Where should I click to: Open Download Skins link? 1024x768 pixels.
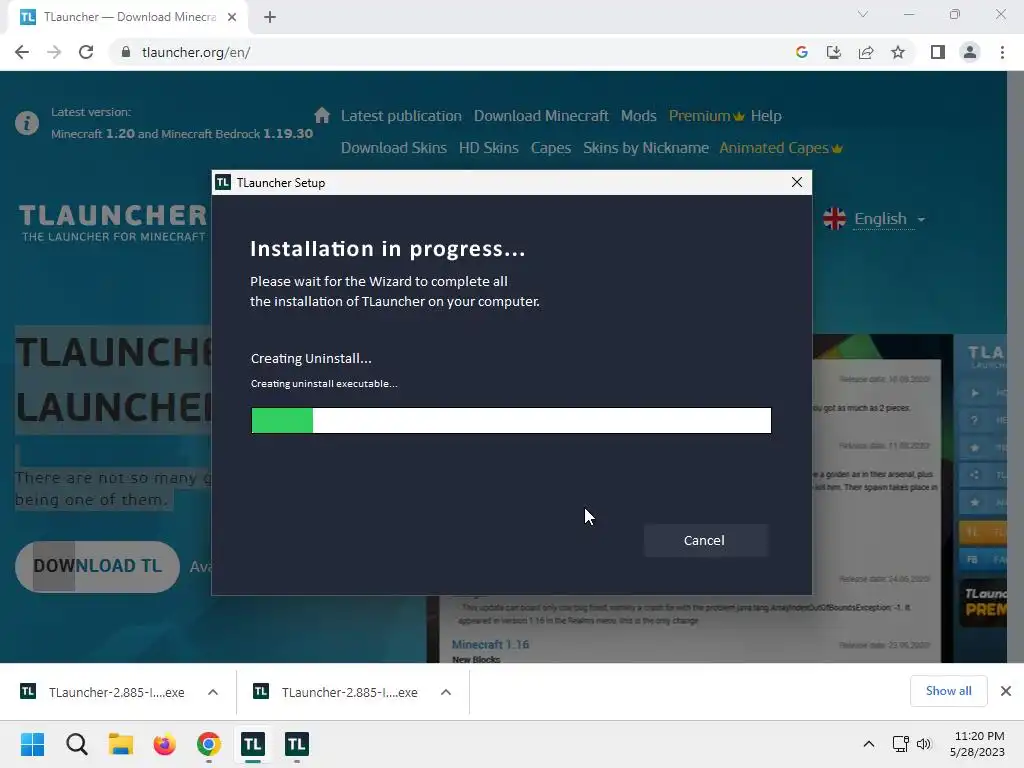coord(394,148)
